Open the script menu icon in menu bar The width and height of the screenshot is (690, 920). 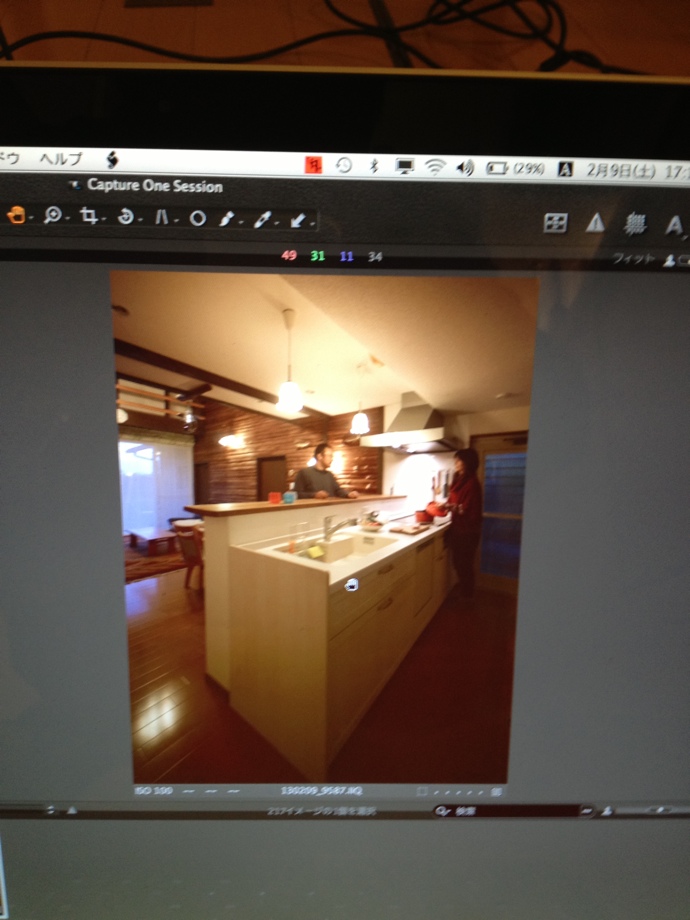click(111, 160)
